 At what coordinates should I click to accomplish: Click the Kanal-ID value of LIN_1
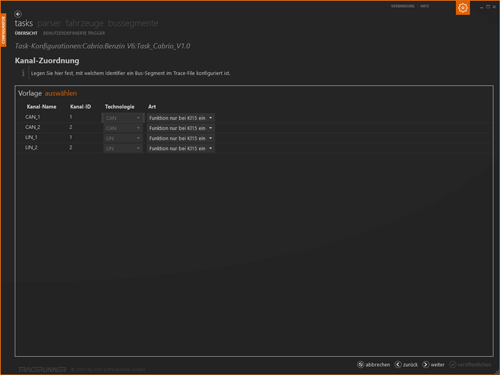[x=71, y=137]
